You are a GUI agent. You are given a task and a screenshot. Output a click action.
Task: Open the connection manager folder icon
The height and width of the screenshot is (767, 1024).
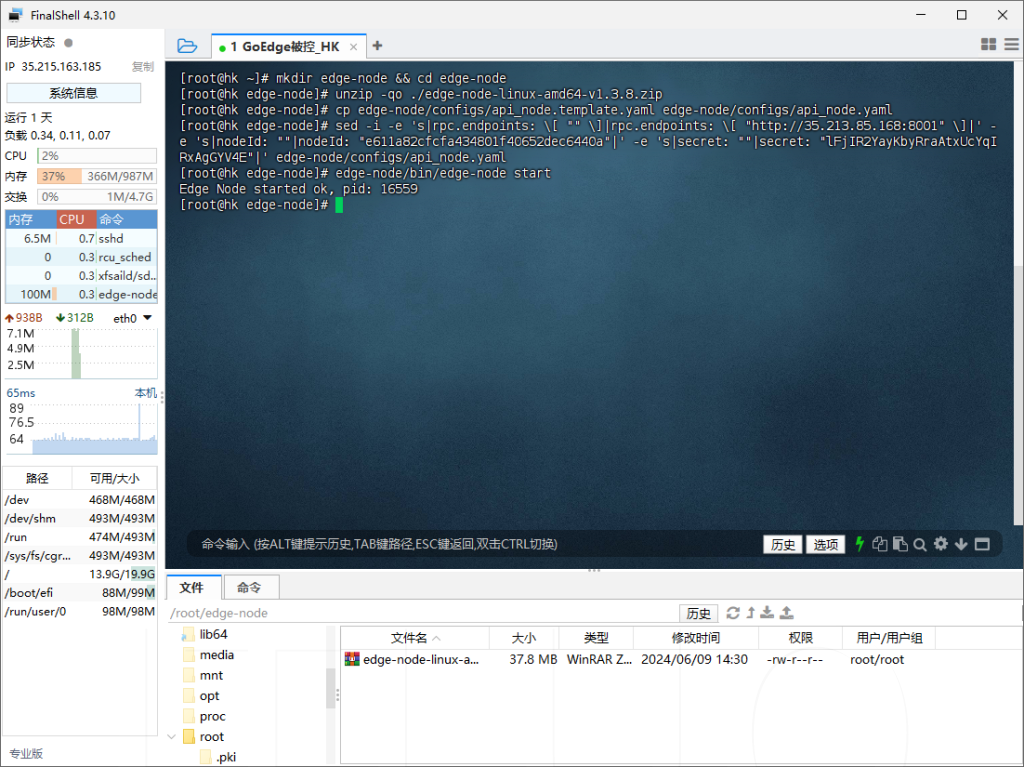point(187,46)
